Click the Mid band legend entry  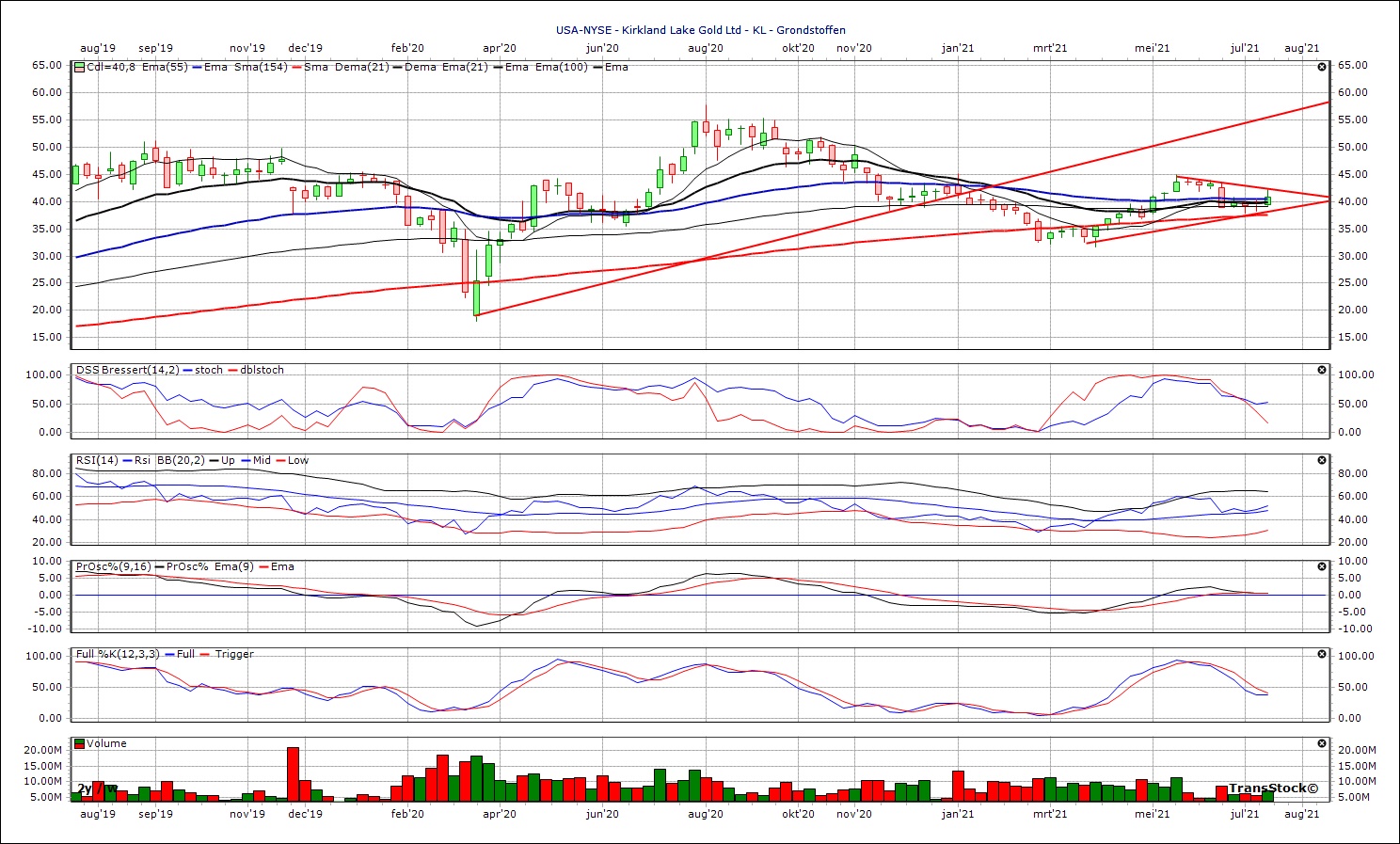pyautogui.click(x=255, y=460)
